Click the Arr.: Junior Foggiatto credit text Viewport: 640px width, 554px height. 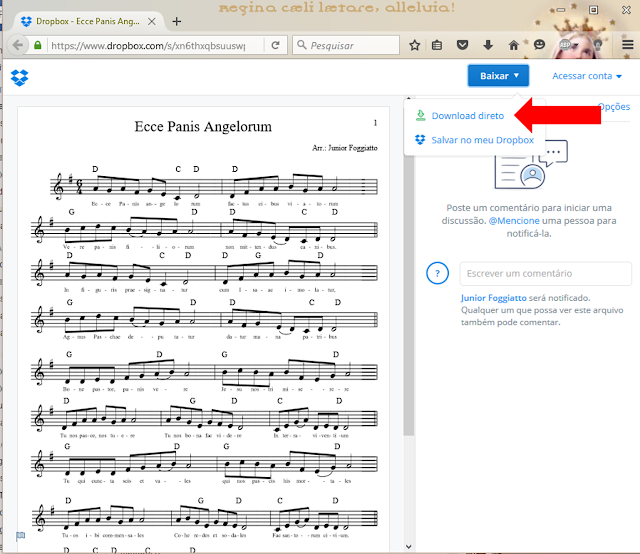(x=344, y=148)
